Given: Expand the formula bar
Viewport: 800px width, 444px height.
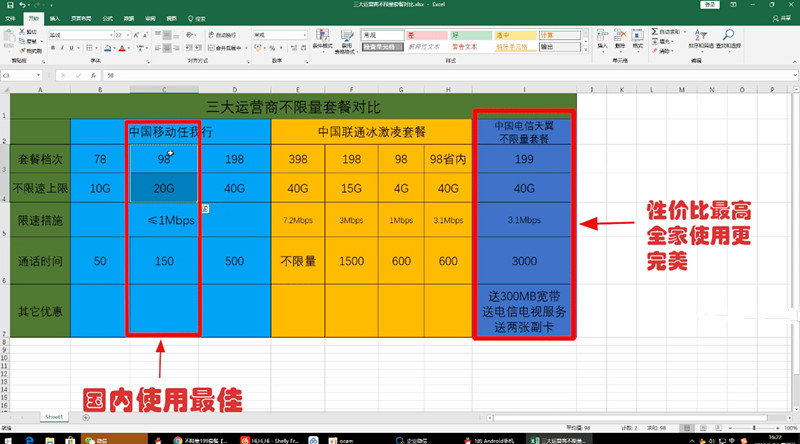Looking at the screenshot, I should [795, 76].
